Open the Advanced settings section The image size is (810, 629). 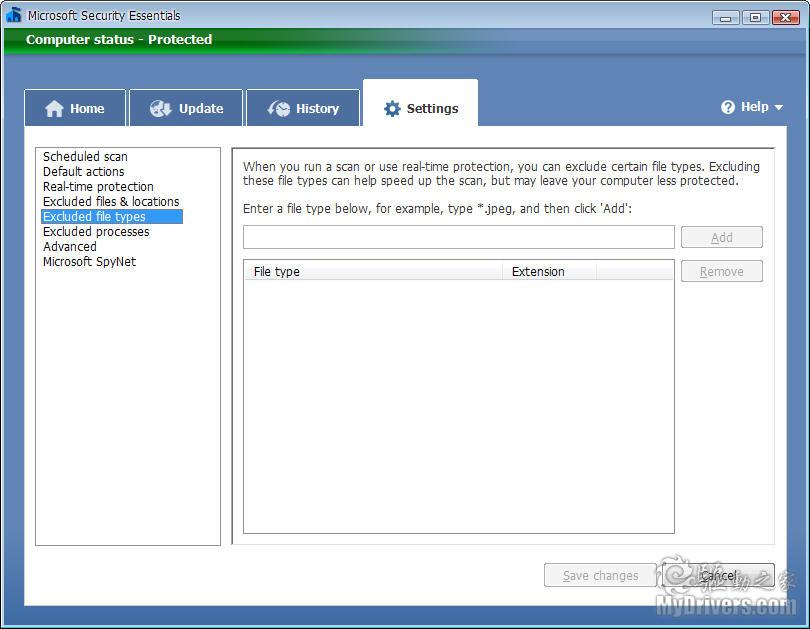tap(70, 247)
